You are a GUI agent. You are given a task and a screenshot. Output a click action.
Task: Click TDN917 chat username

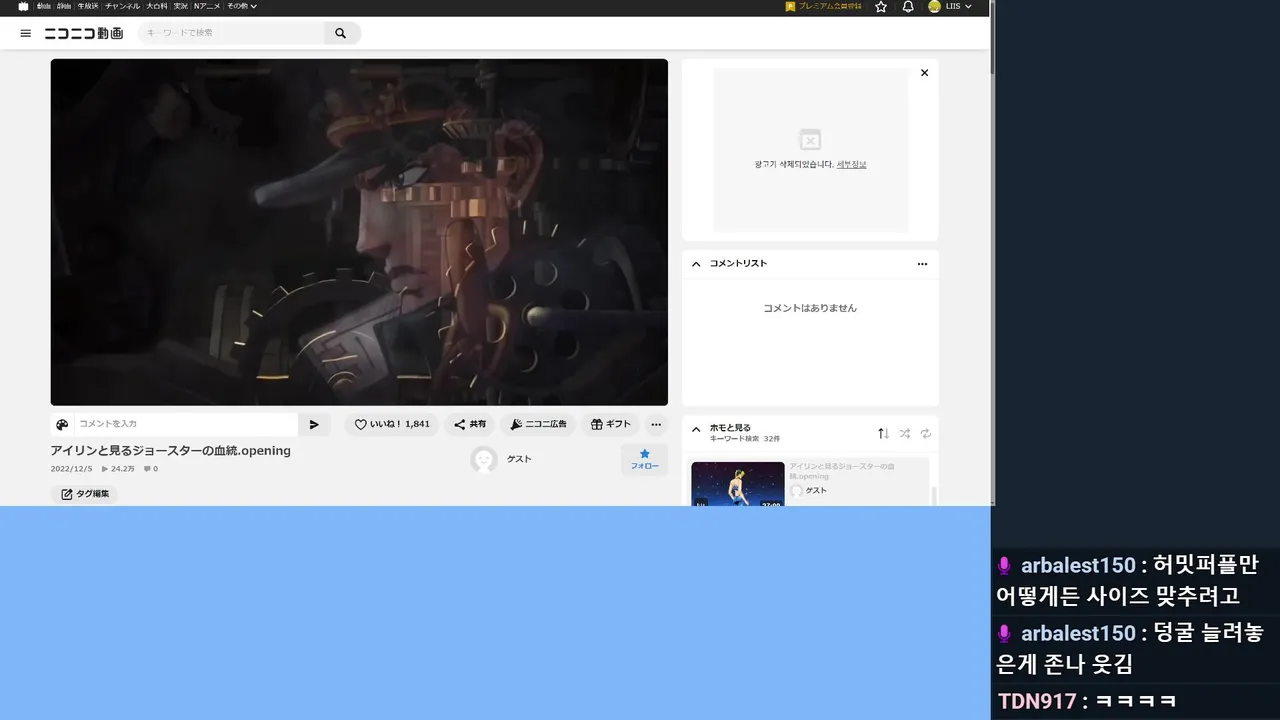tap(1037, 701)
